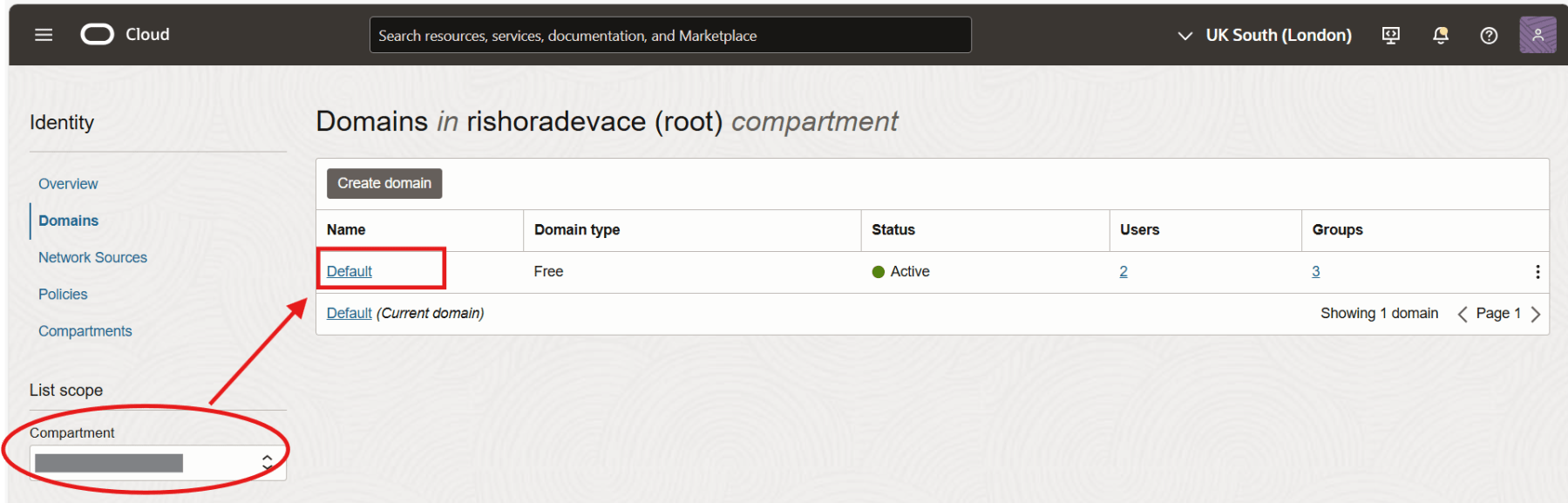Open Compartments in the Identity sidebar
This screenshot has width=1568, height=503.
[x=85, y=331]
